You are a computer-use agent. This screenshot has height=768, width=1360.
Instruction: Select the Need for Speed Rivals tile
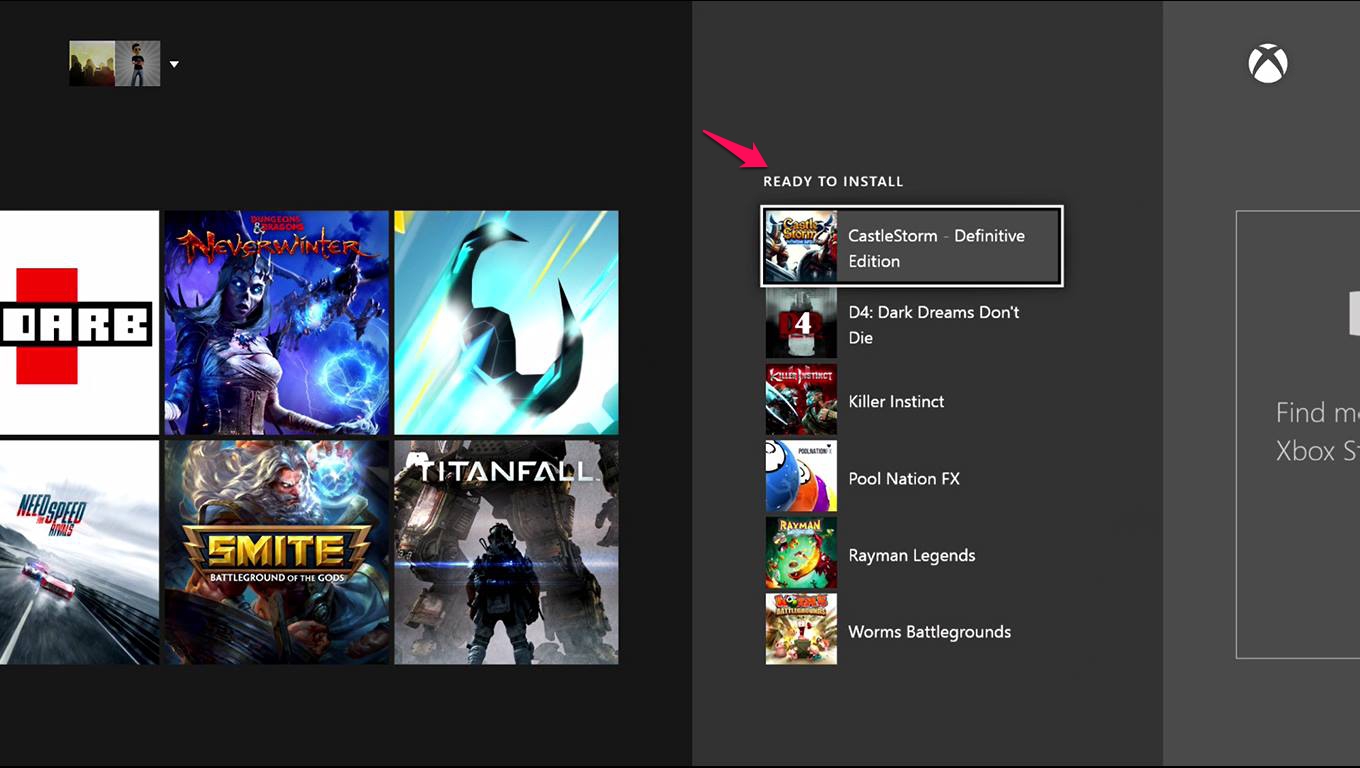(x=79, y=552)
